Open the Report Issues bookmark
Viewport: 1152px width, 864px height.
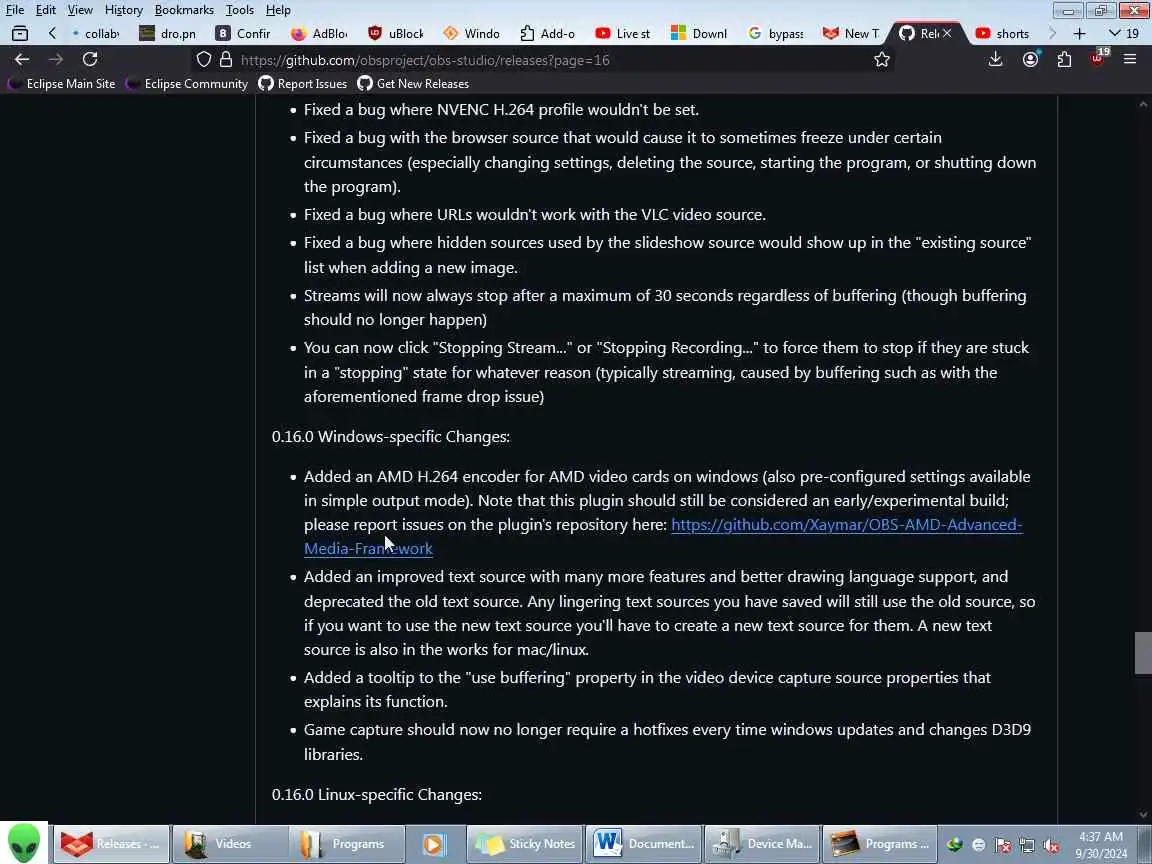pos(303,84)
